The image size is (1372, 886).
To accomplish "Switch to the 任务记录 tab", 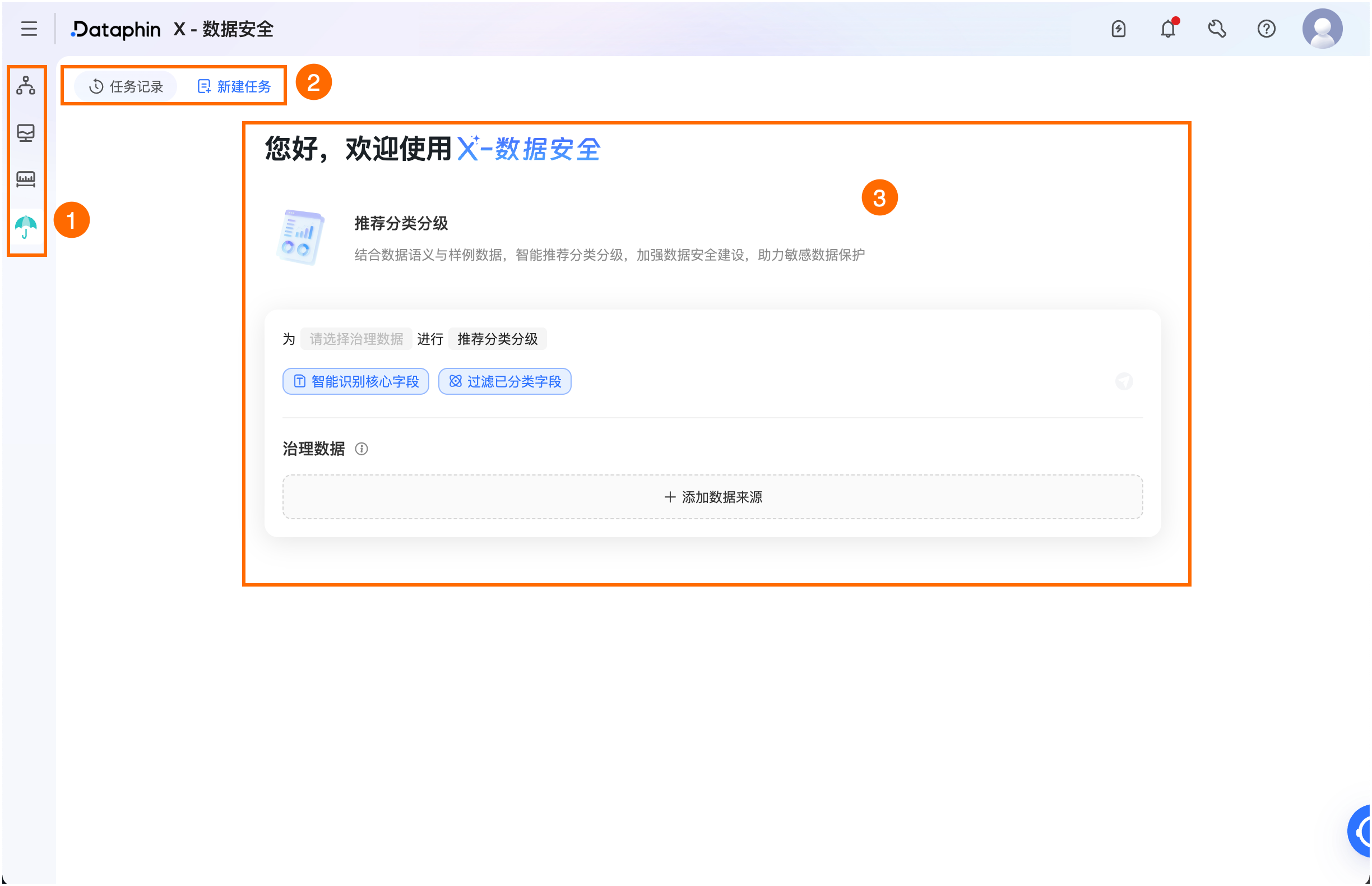I will (126, 86).
